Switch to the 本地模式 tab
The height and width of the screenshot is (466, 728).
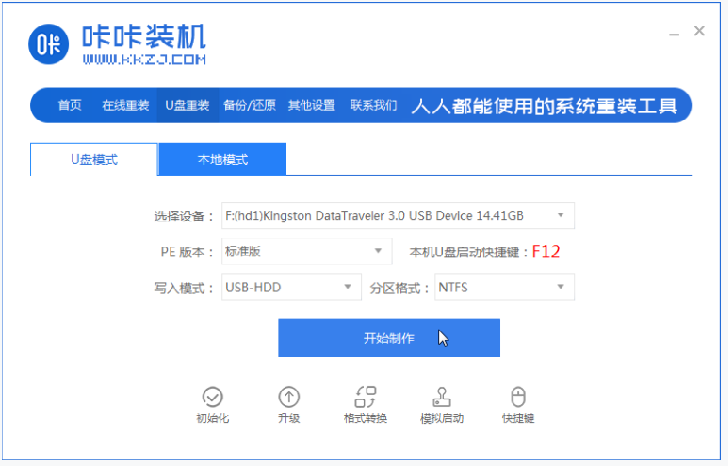pos(222,160)
